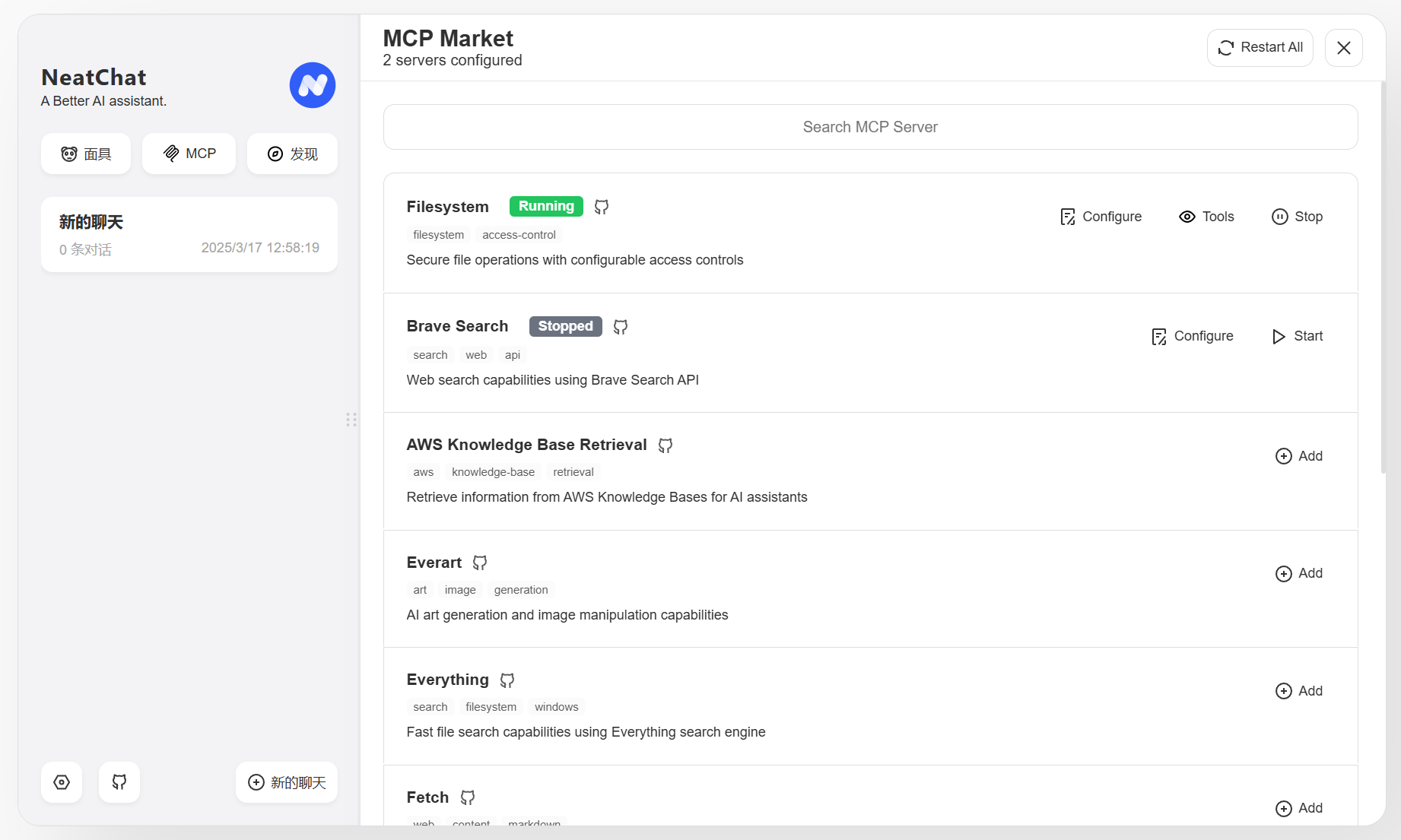Open Everart GitHub repository icon
The image size is (1401, 840).
[x=480, y=563]
